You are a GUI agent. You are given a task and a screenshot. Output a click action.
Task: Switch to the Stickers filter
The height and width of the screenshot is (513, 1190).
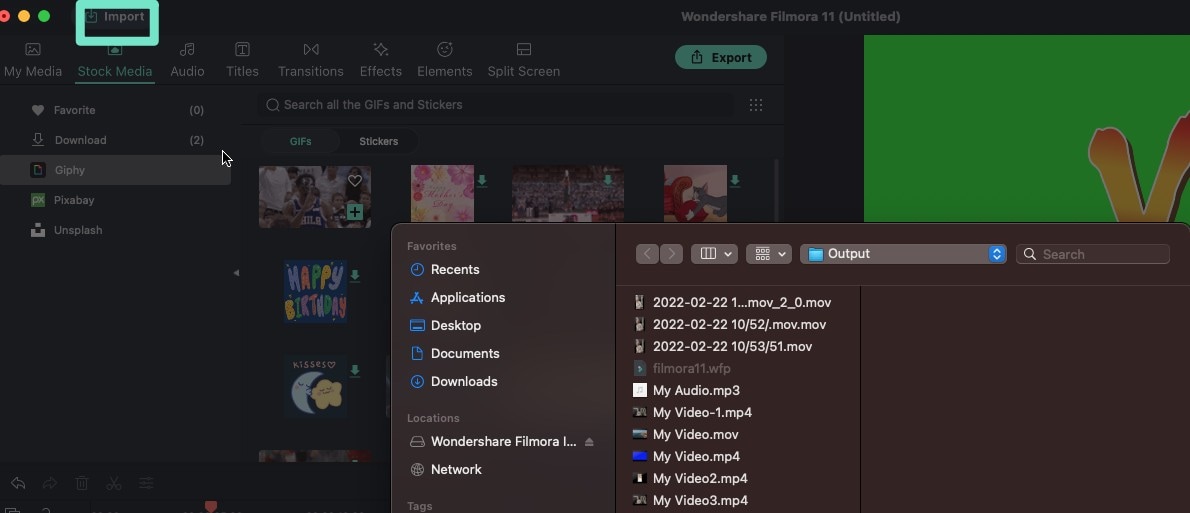pos(379,141)
